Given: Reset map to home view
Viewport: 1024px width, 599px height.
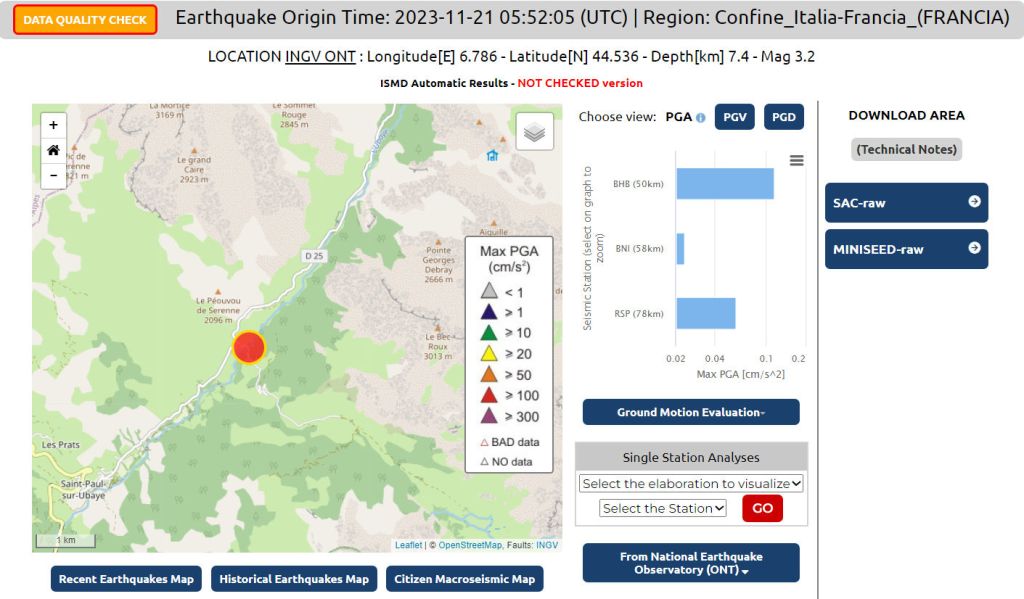Looking at the screenshot, I should point(53,150).
